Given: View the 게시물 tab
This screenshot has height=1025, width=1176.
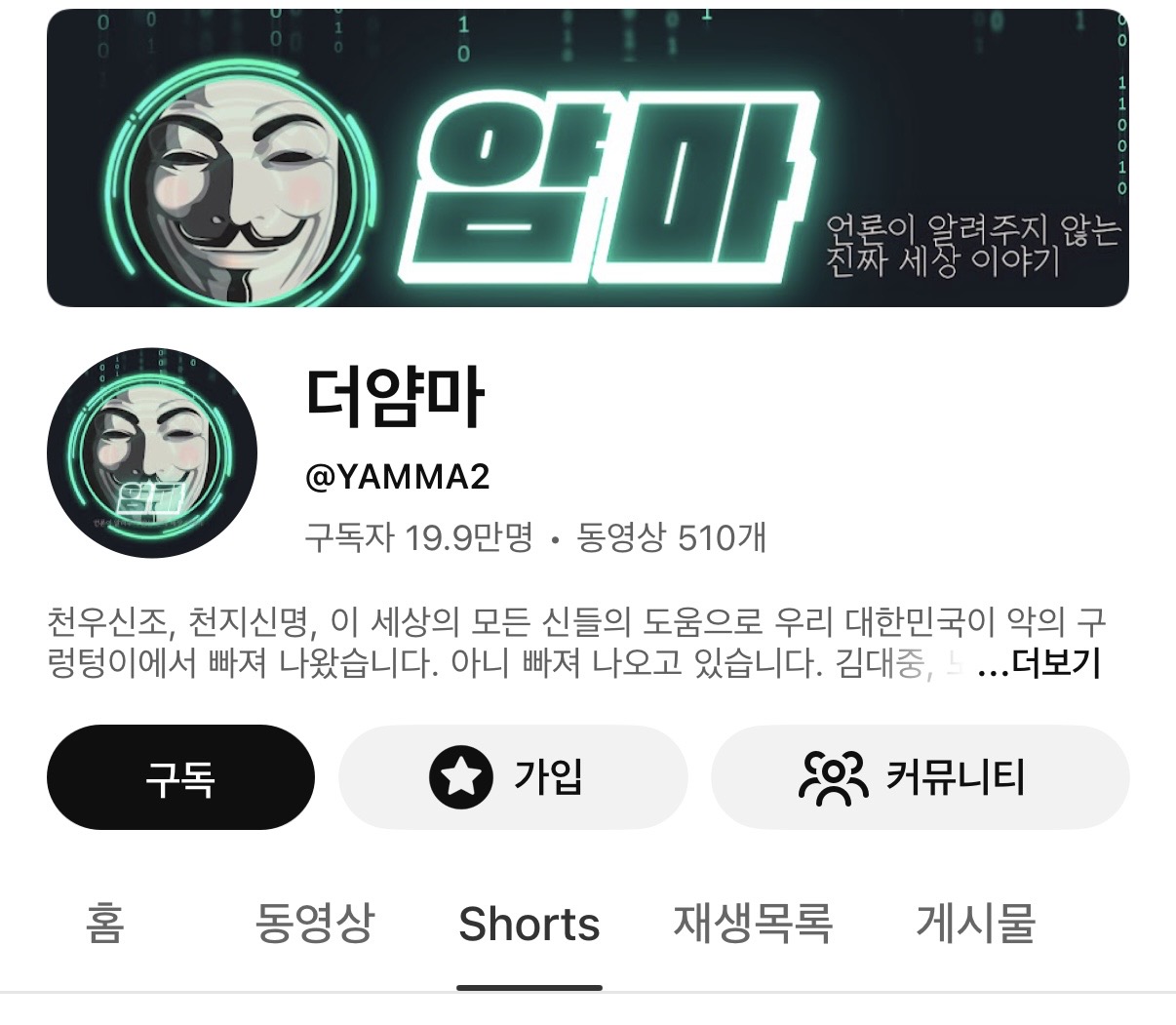Looking at the screenshot, I should coord(975,923).
